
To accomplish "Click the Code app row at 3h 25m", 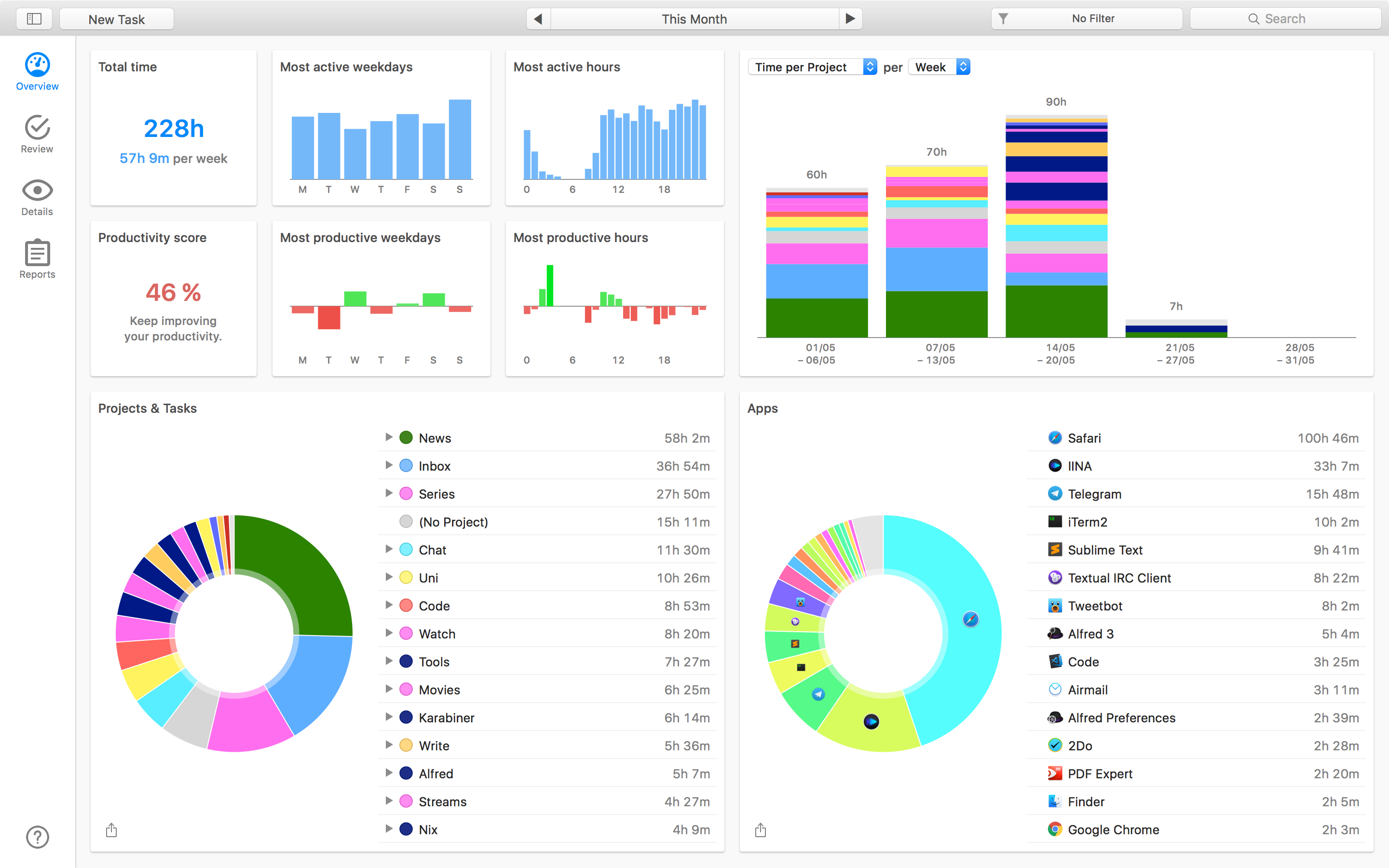I will (1196, 661).
